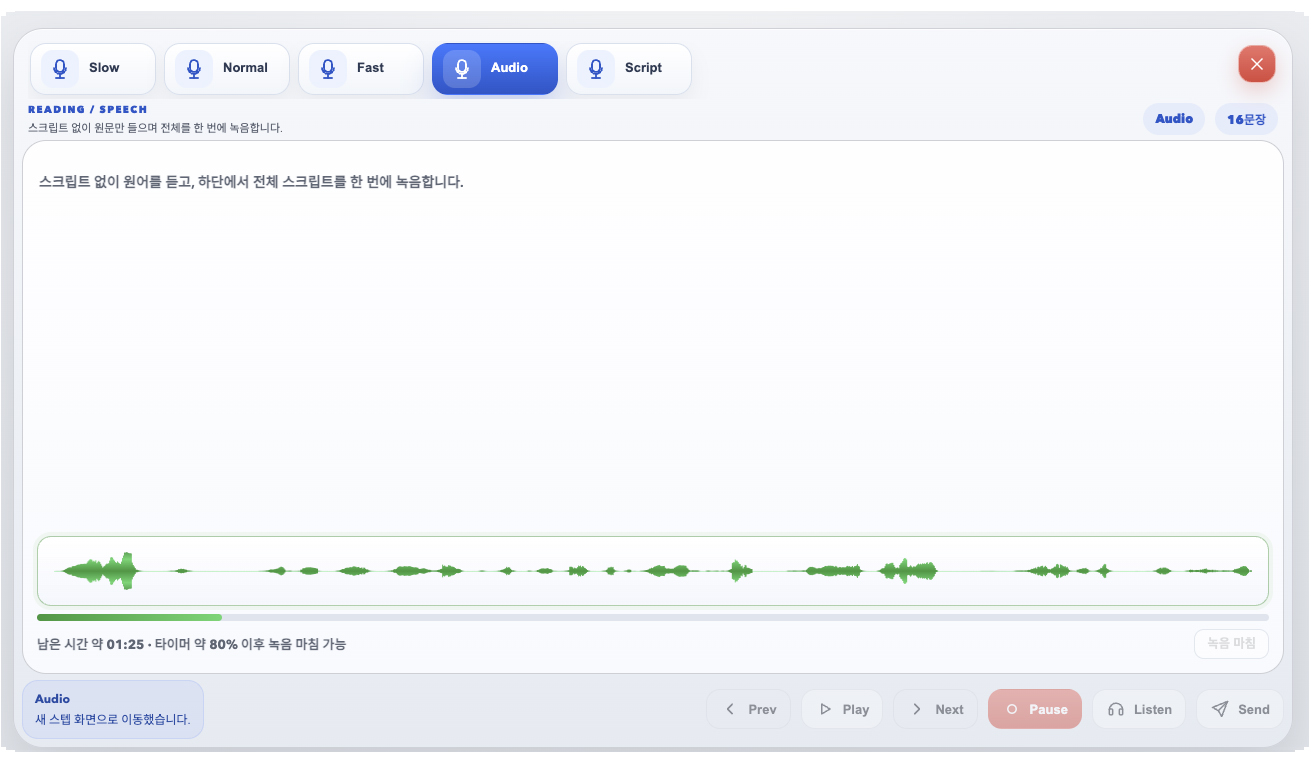Click the microphone icon on Audio tab

pyautogui.click(x=462, y=69)
